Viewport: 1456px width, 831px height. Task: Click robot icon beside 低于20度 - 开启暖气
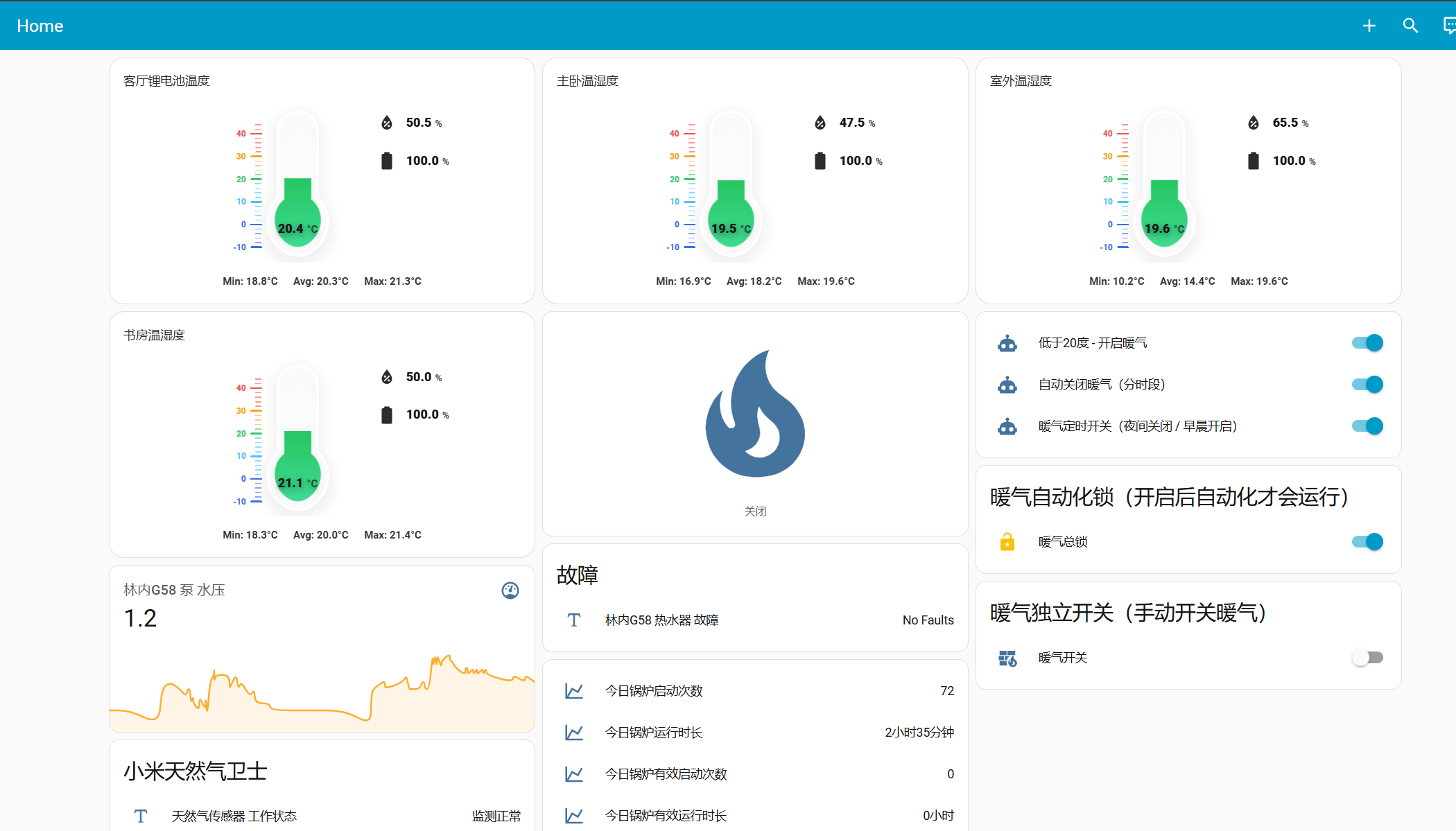coord(1007,343)
